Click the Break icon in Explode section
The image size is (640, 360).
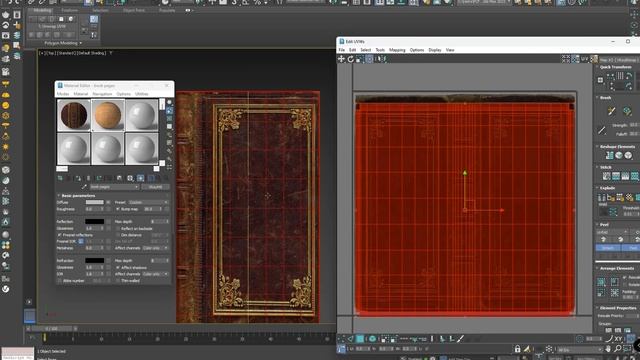602,198
